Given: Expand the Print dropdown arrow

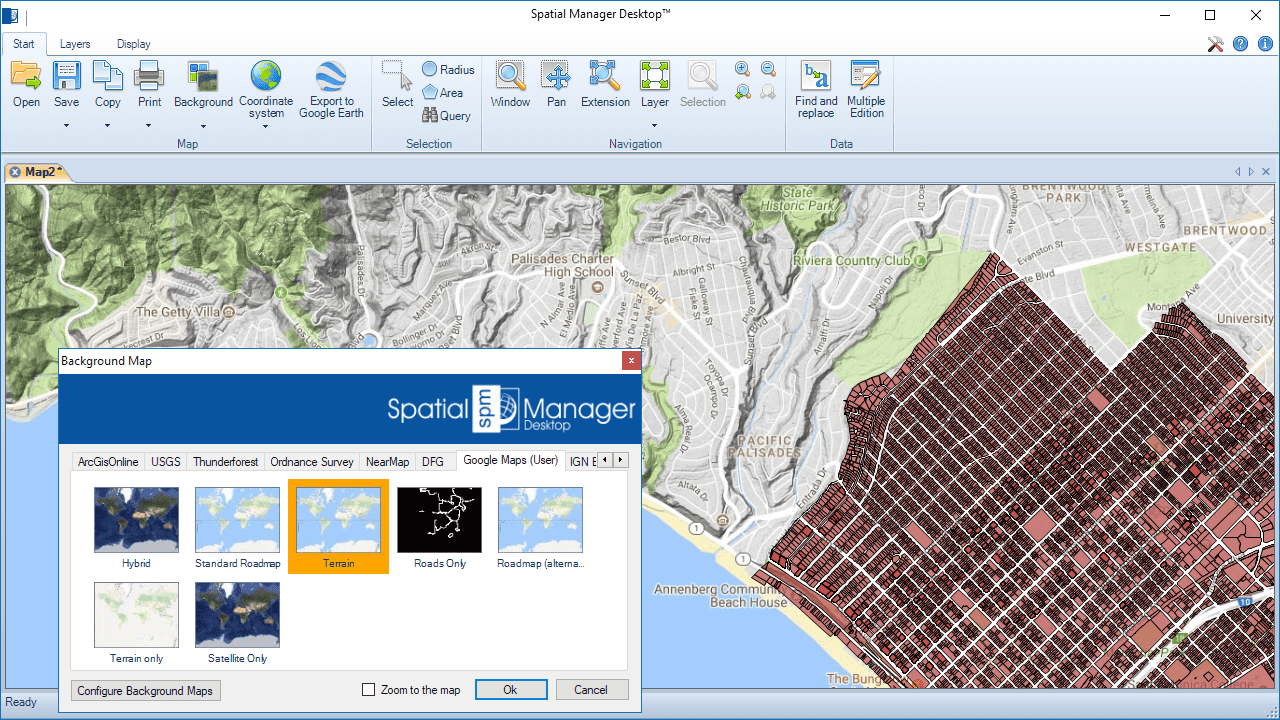Looking at the screenshot, I should [x=149, y=126].
